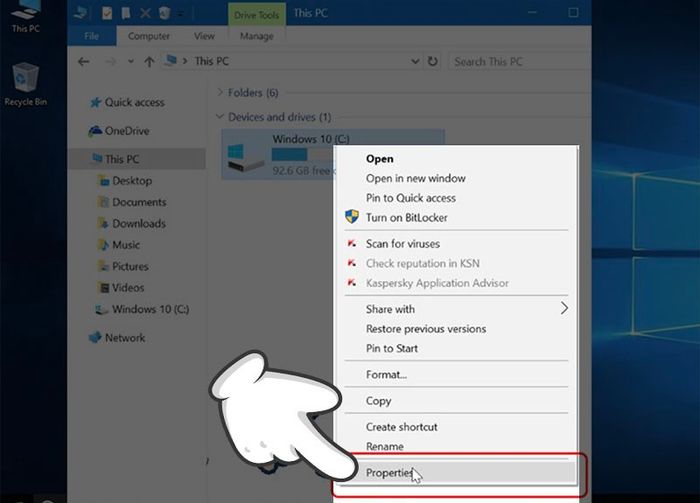Open the address bar history dropdown
The image size is (700, 503).
(x=415, y=61)
